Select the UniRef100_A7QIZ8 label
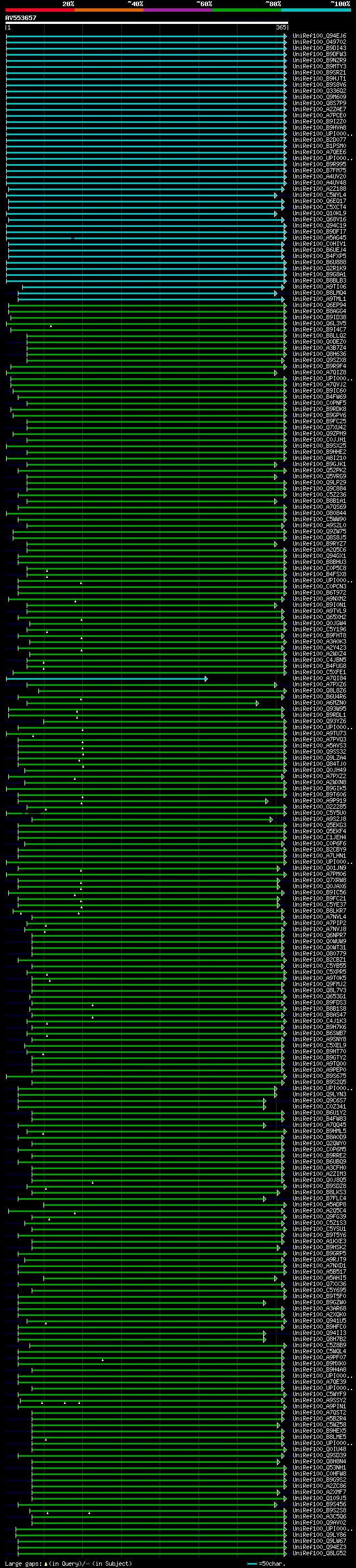Viewport: 356px width, 1568px height. point(319,373)
